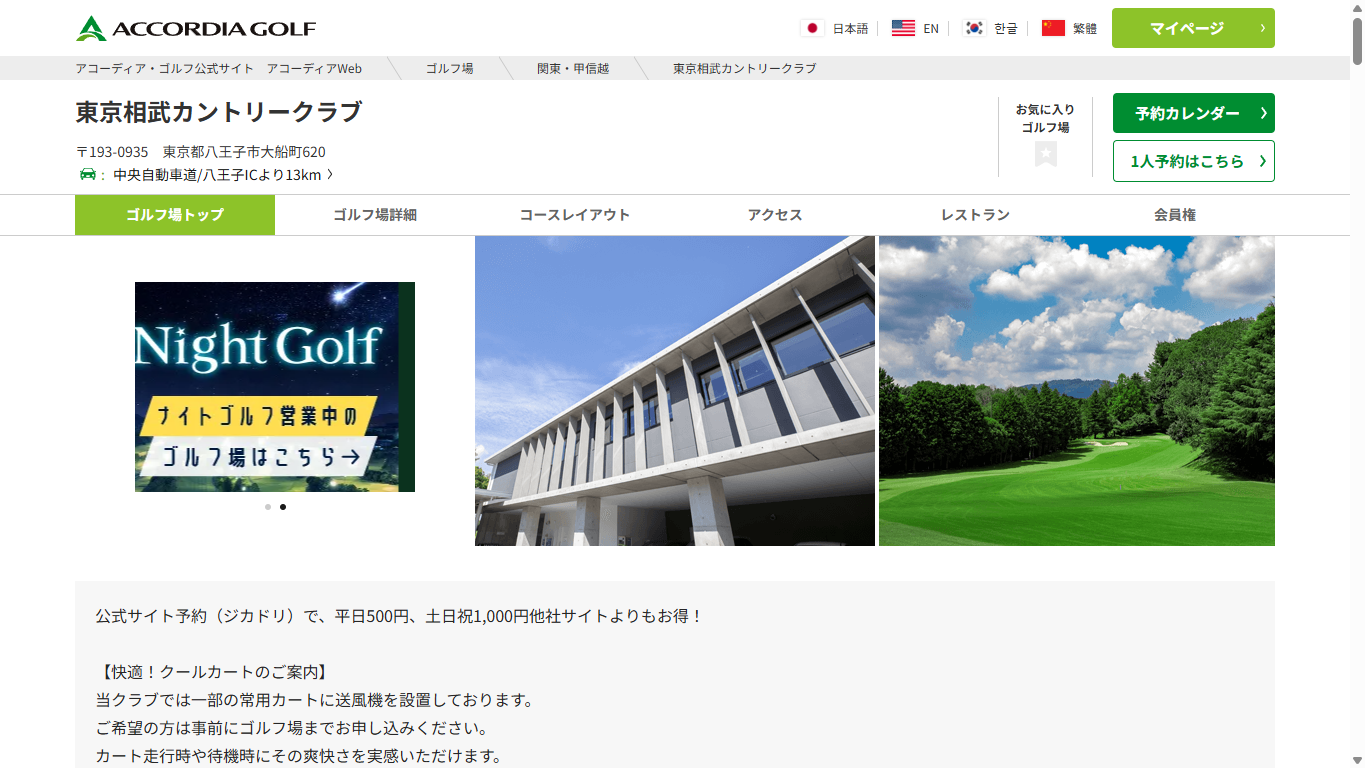Click 東京相武カントリークラブ breadcrumb

point(744,68)
